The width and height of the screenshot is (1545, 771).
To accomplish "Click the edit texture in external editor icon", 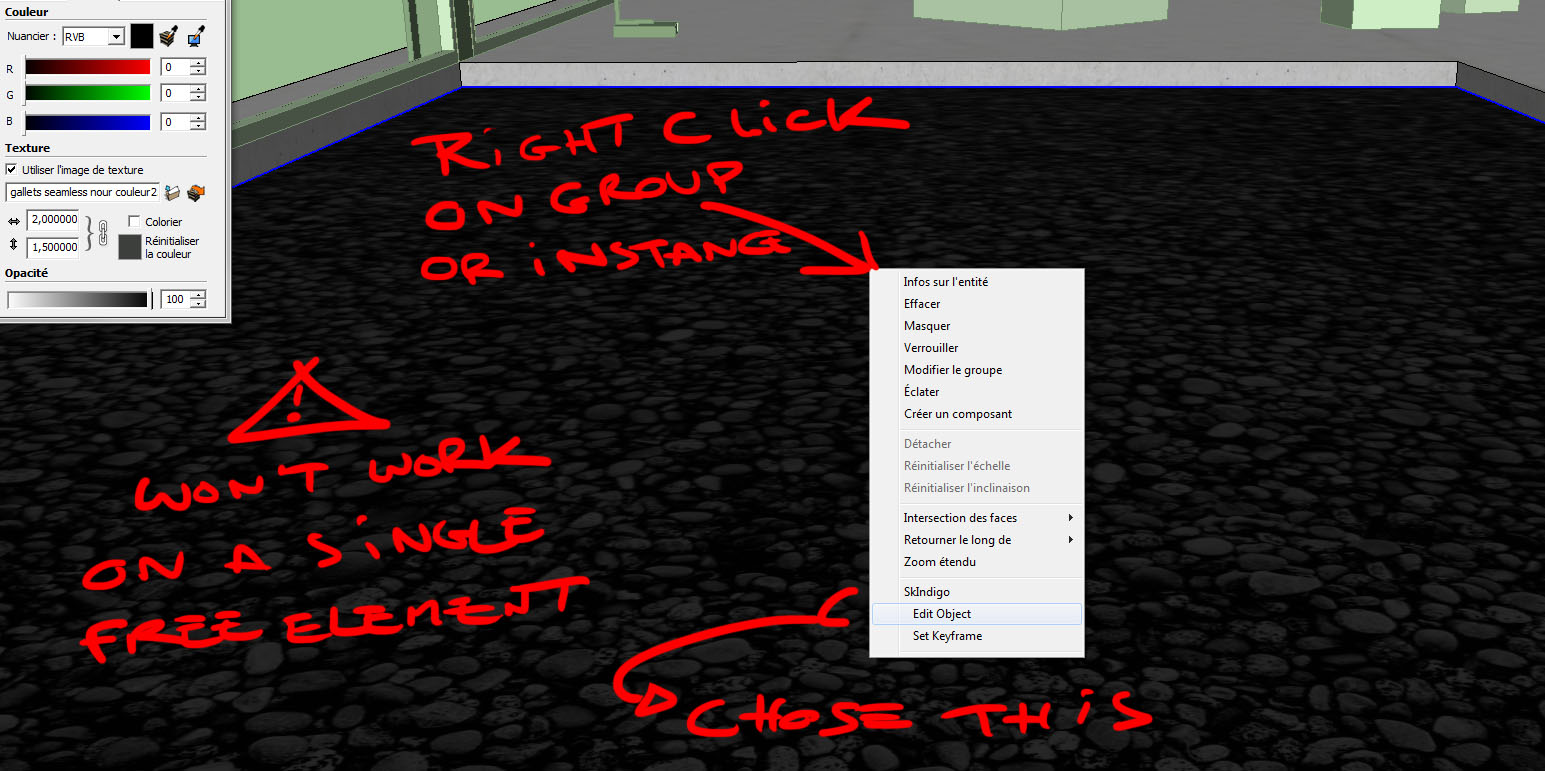I will 196,191.
